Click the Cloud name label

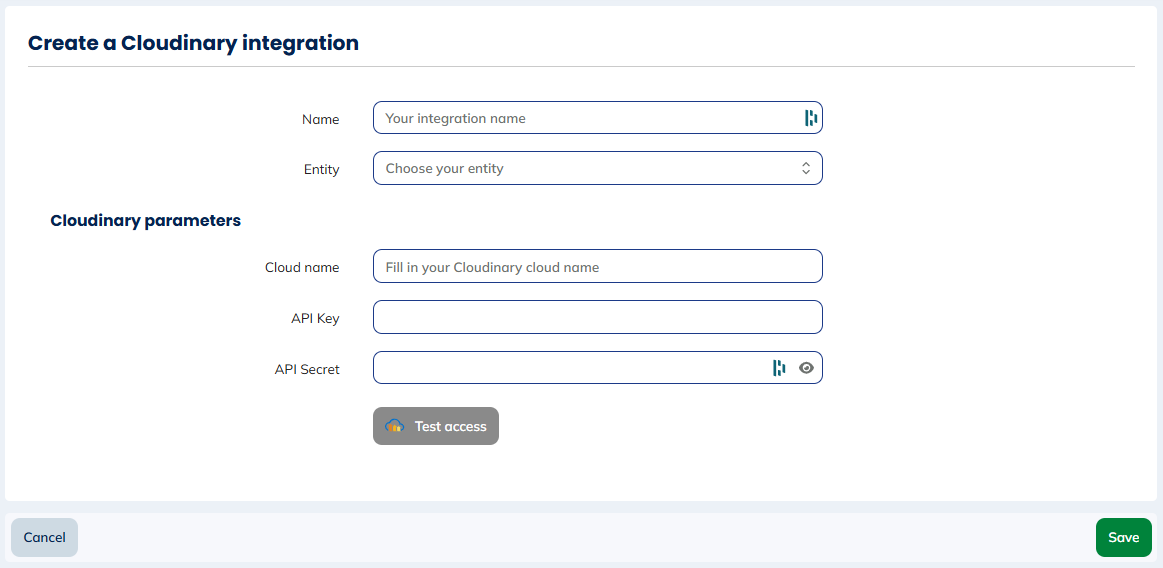(303, 268)
